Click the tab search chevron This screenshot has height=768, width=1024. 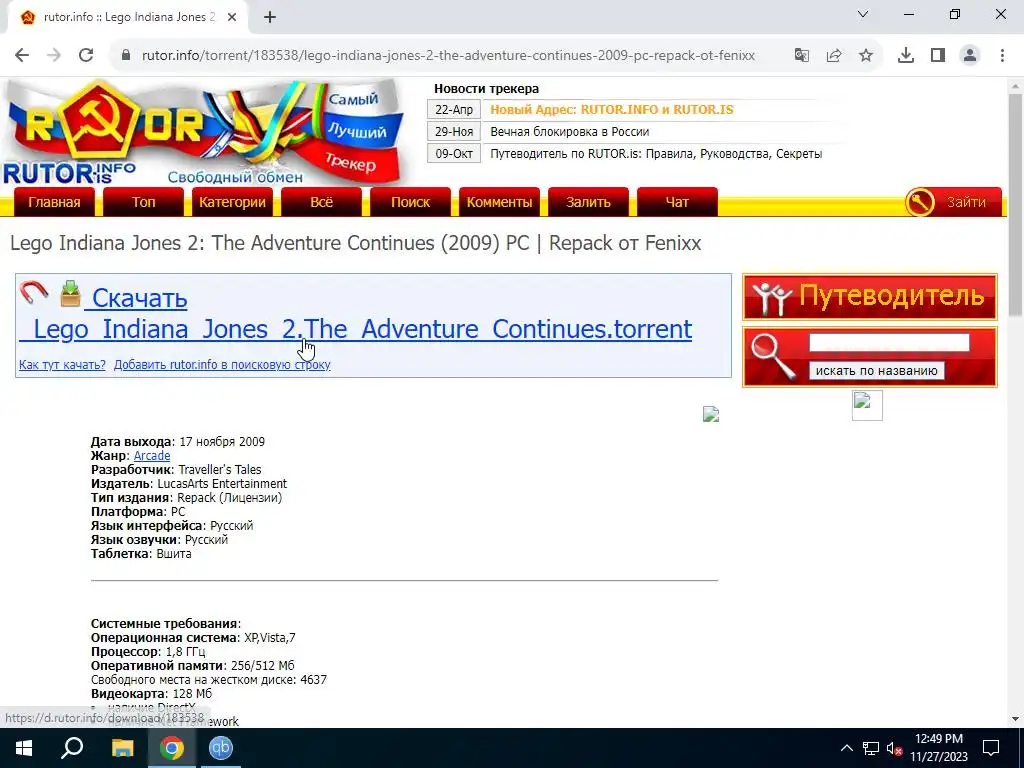(863, 14)
